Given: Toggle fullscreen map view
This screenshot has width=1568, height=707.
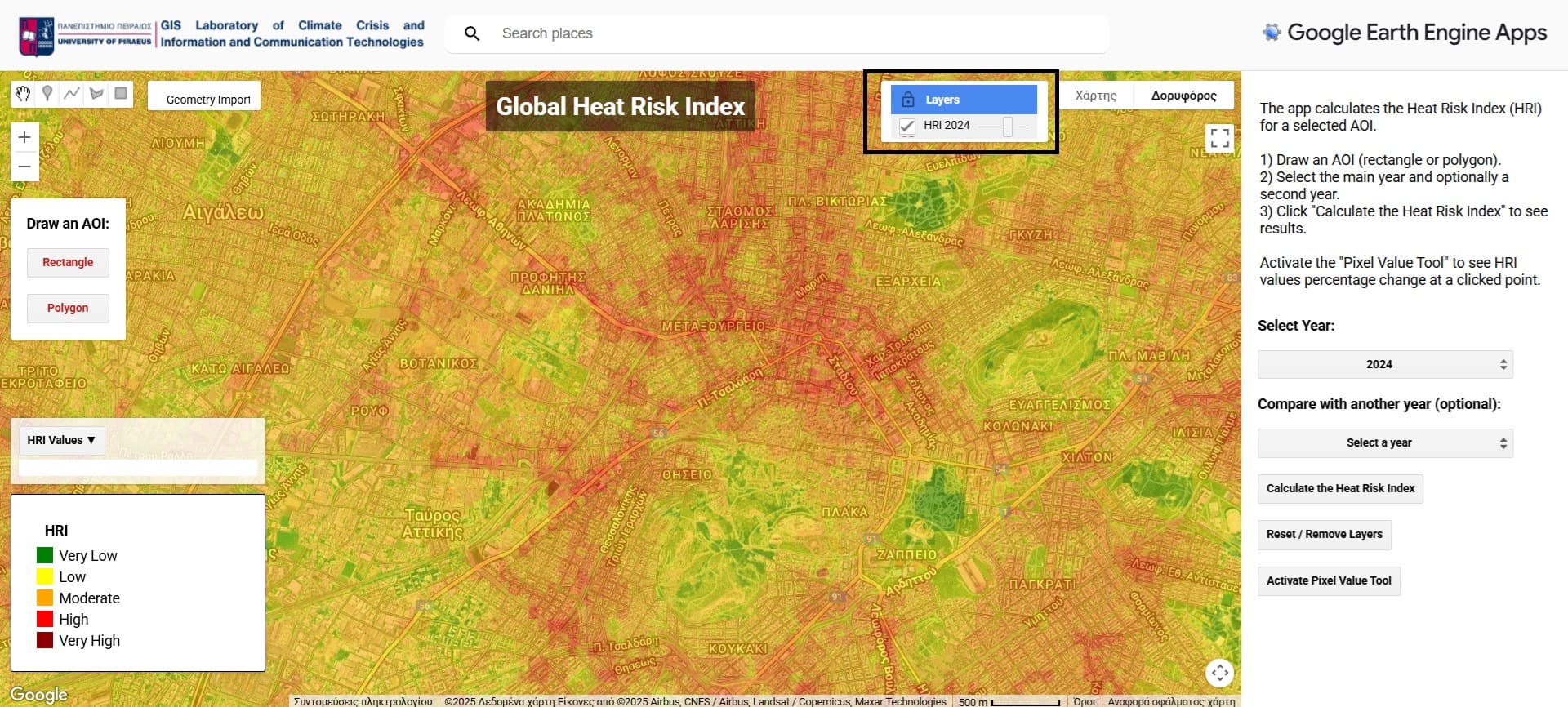Looking at the screenshot, I should (1219, 138).
